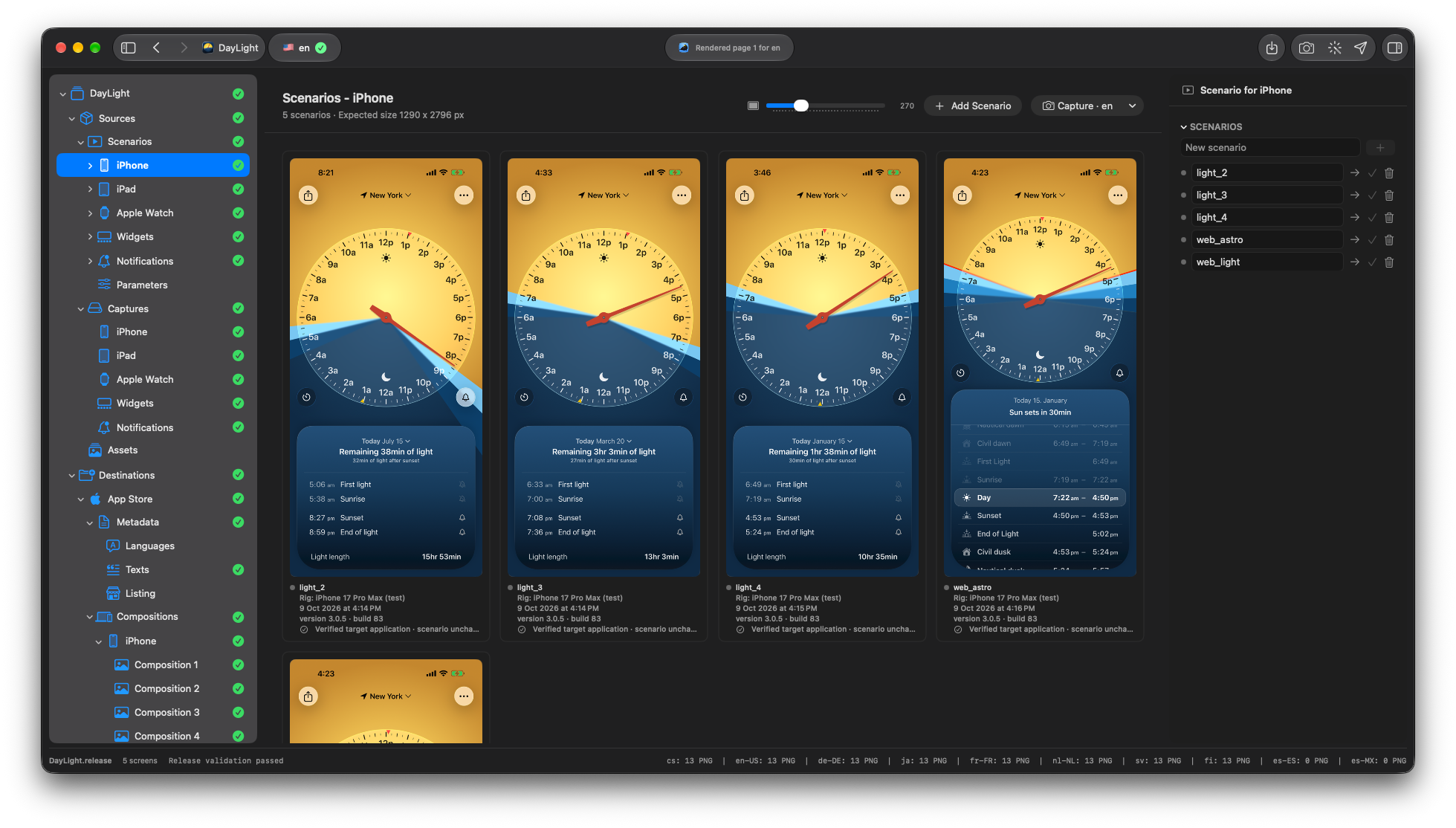
Task: Open New York location picker in light_2 preview
Action: coord(386,195)
